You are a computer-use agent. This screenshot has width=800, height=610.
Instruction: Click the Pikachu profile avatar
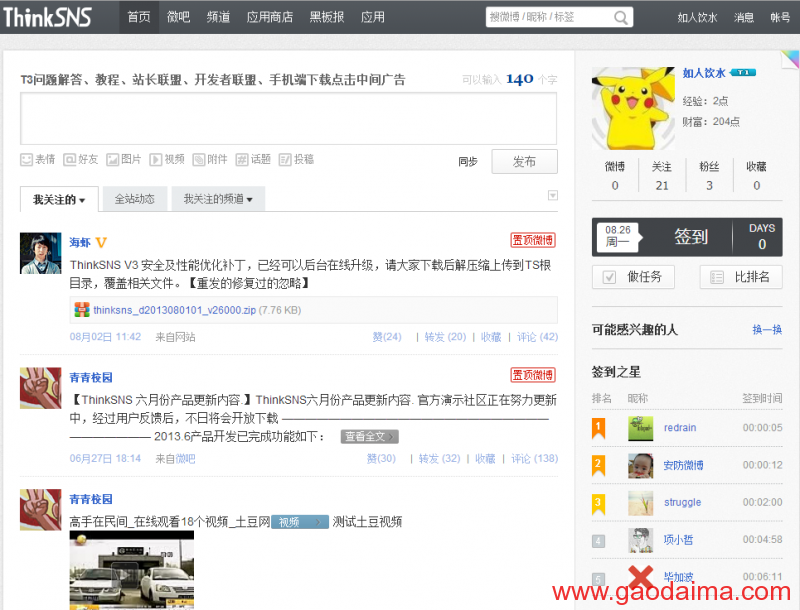pyautogui.click(x=633, y=108)
